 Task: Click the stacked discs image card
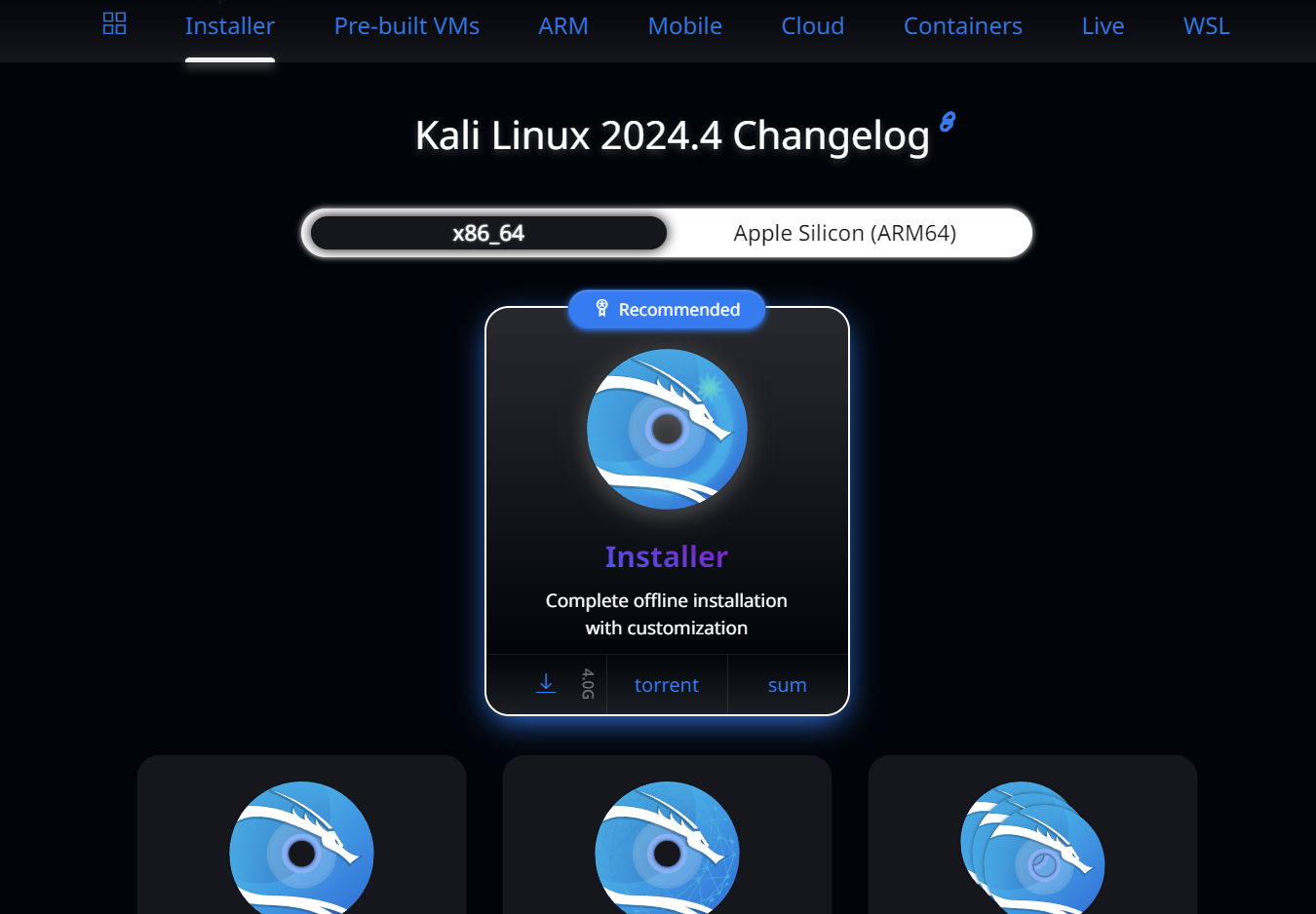click(1032, 848)
